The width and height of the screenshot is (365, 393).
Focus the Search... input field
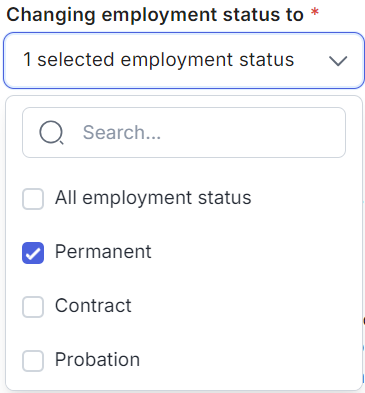tap(184, 132)
